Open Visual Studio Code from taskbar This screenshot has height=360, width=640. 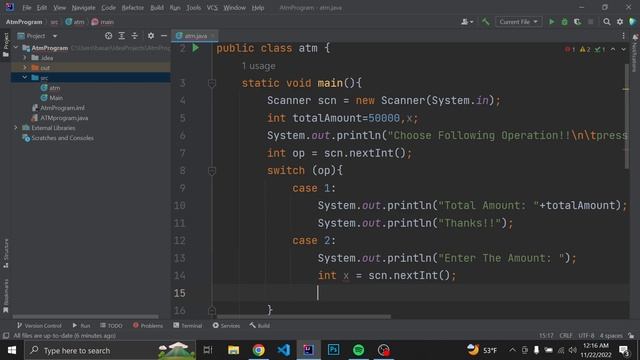(x=283, y=350)
